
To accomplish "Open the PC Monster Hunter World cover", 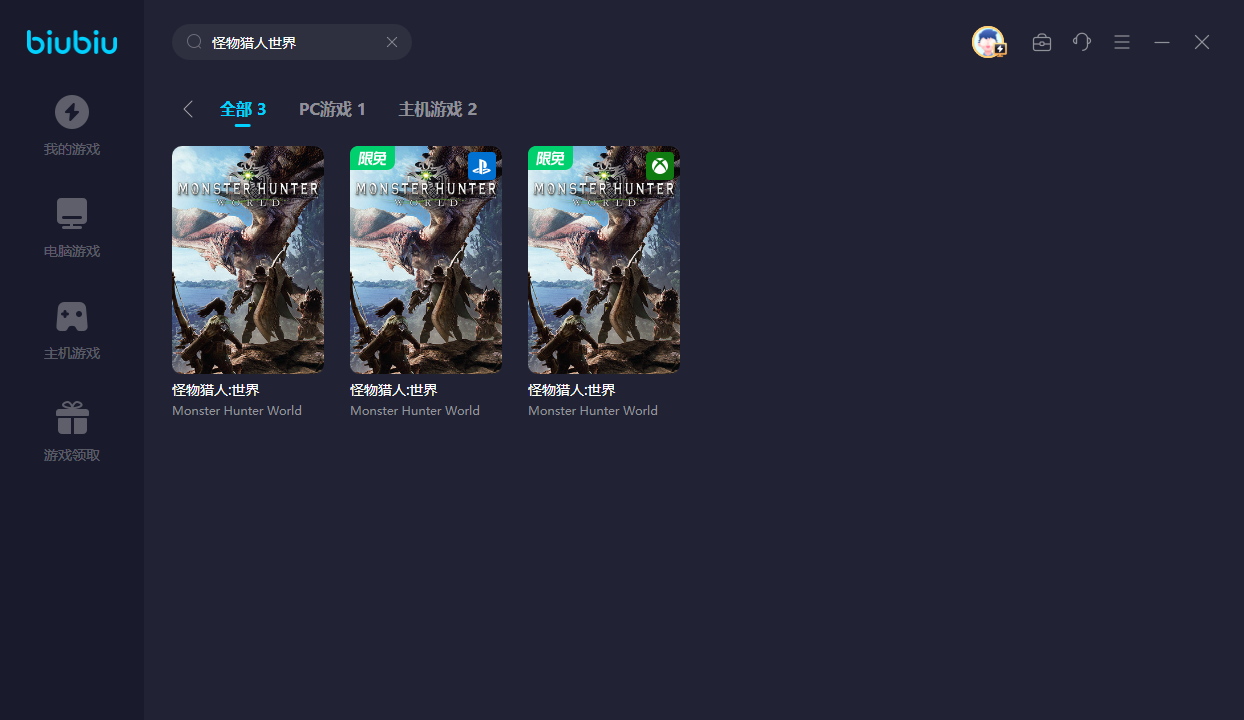I will tap(248, 260).
